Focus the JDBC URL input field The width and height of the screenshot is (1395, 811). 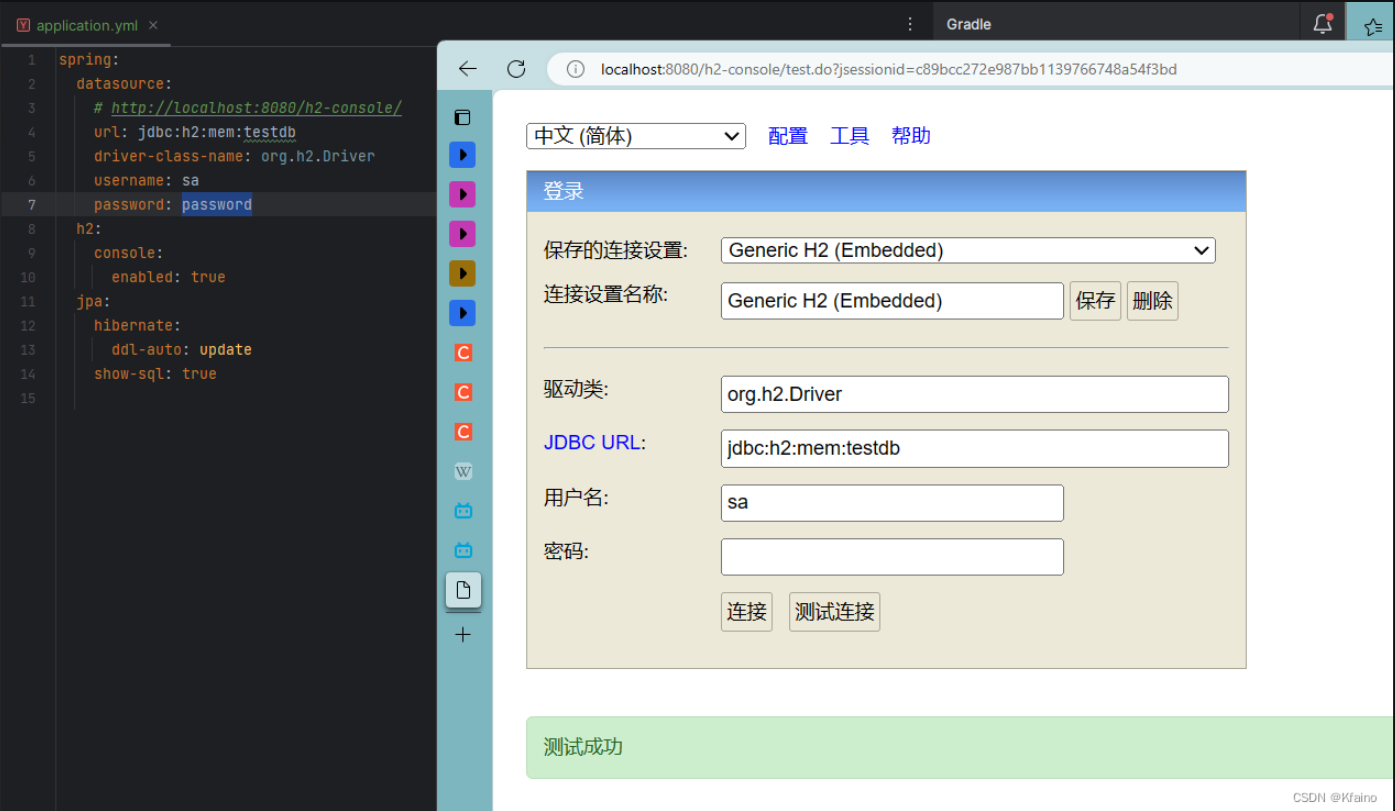[x=975, y=448]
